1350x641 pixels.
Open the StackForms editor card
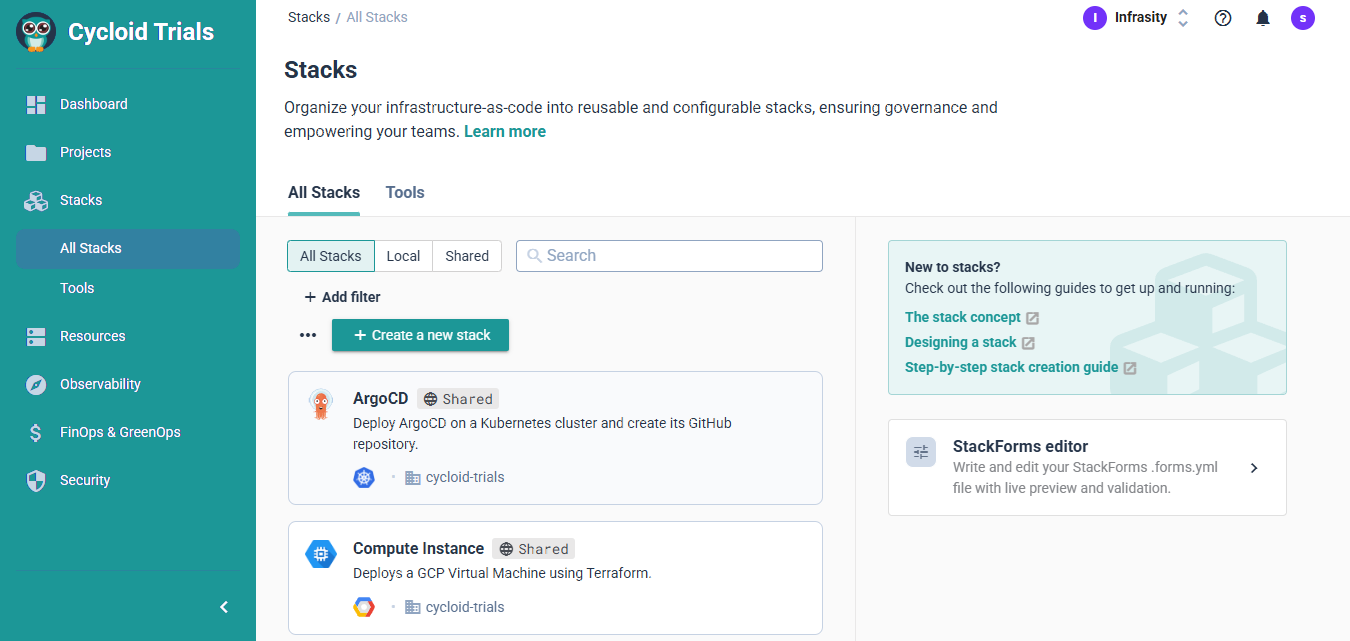(1087, 467)
